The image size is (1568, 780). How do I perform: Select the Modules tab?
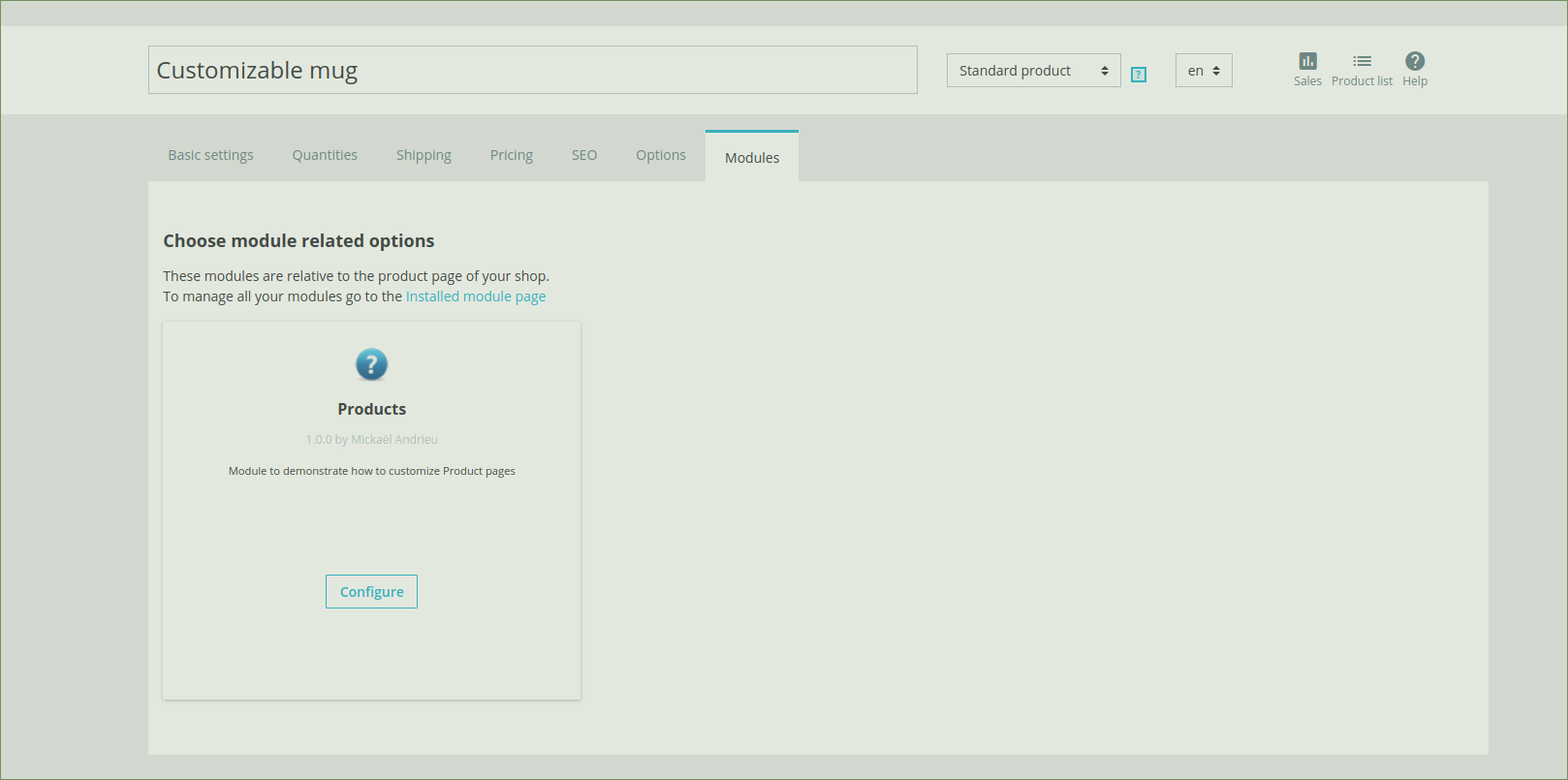[x=752, y=157]
